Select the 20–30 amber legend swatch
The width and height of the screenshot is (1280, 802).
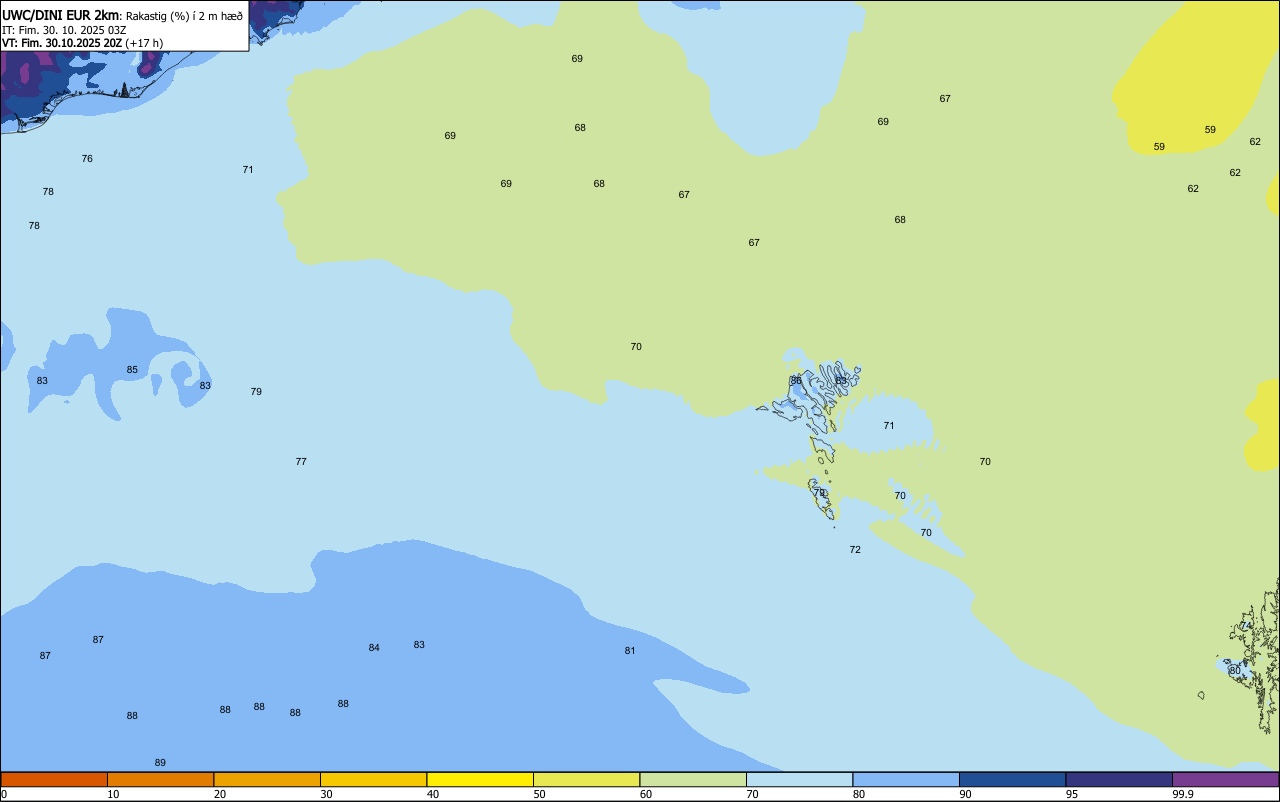pos(267,779)
